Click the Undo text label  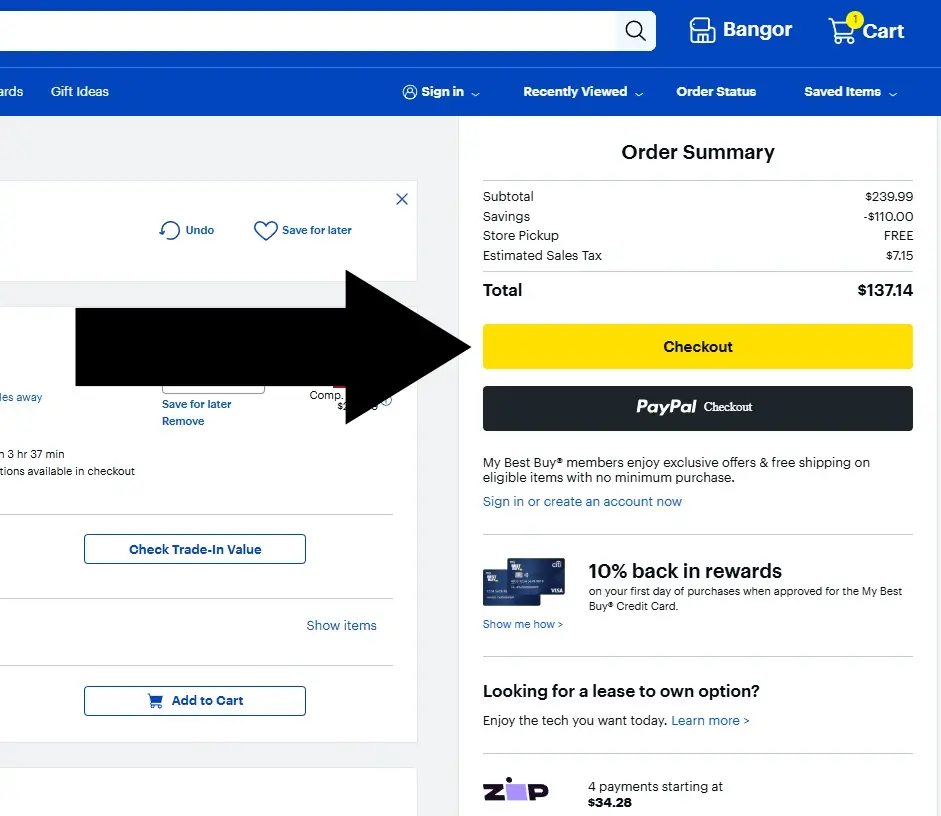pos(200,230)
